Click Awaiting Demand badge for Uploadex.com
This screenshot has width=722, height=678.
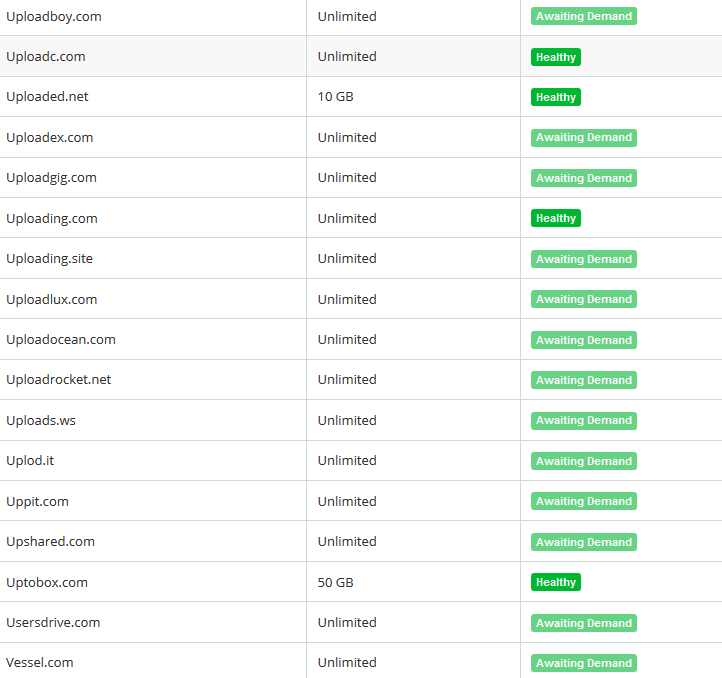point(584,138)
